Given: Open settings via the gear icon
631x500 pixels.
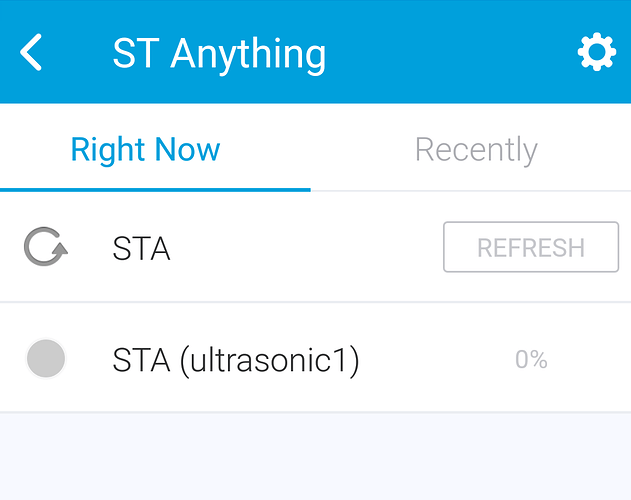Looking at the screenshot, I should coord(597,52).
